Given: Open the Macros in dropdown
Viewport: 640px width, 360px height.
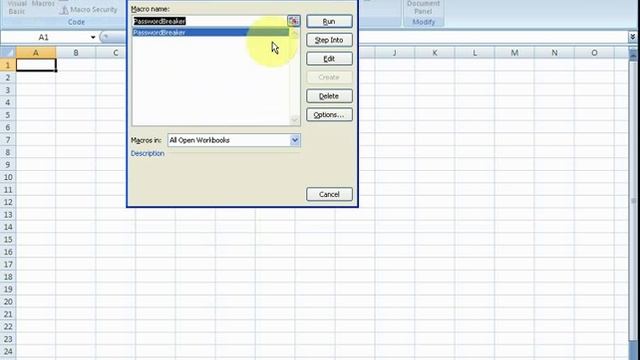Looking at the screenshot, I should (295, 140).
